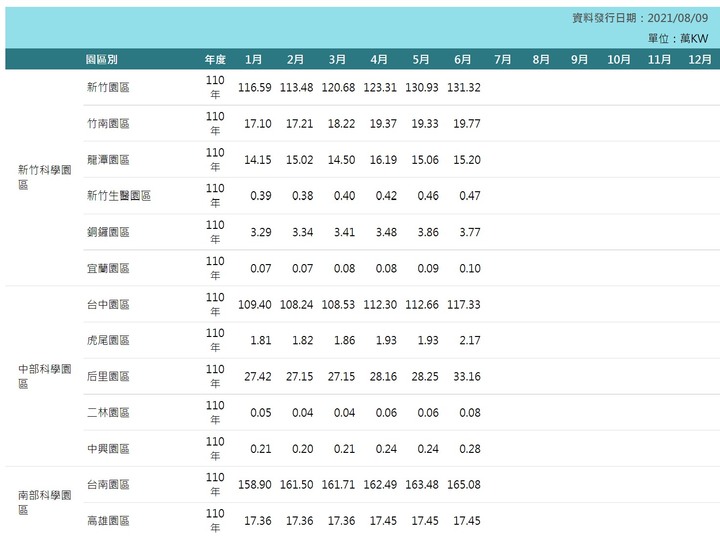The height and width of the screenshot is (537, 720).
Task: Select the value 3.29 for 銅鑼園區
Action: click(x=261, y=232)
